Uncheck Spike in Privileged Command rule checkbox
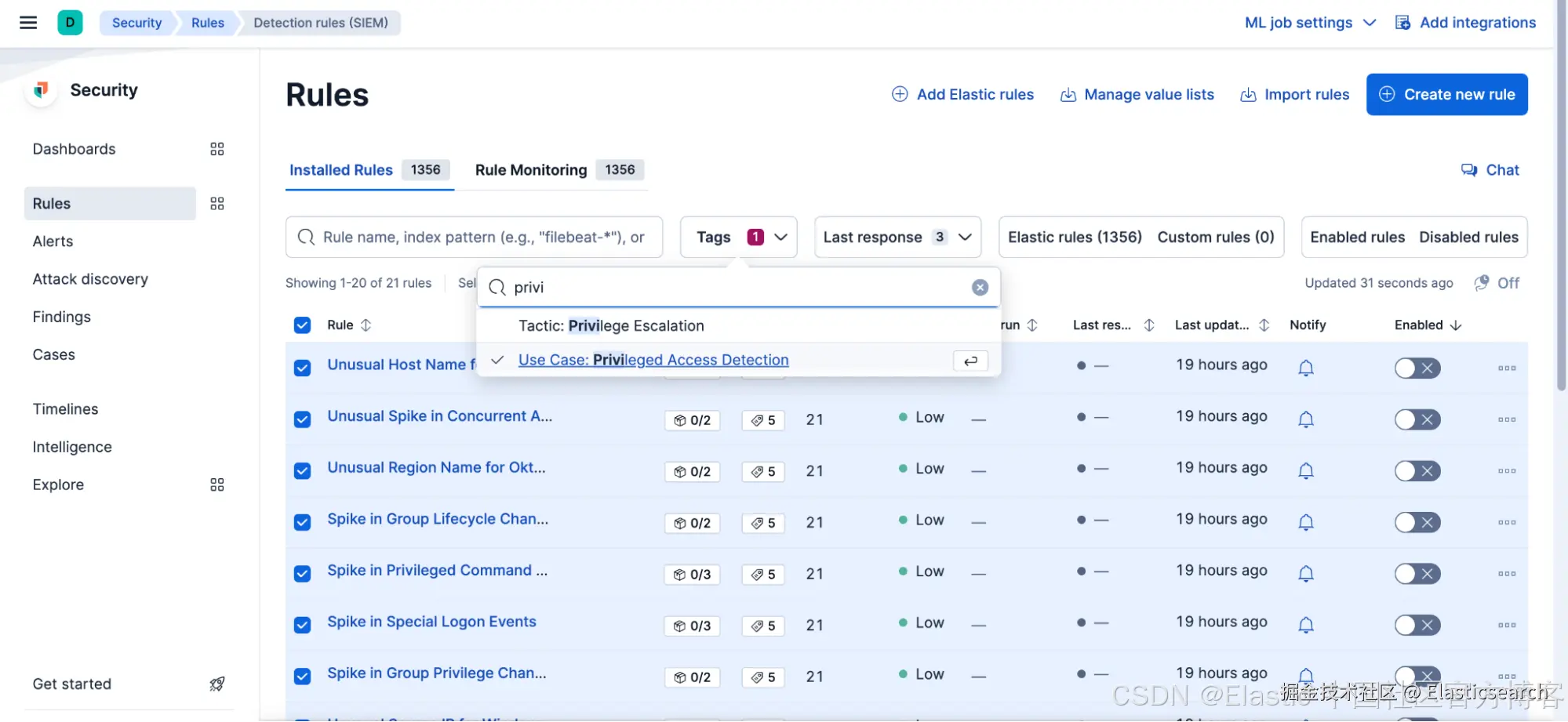 pos(302,574)
